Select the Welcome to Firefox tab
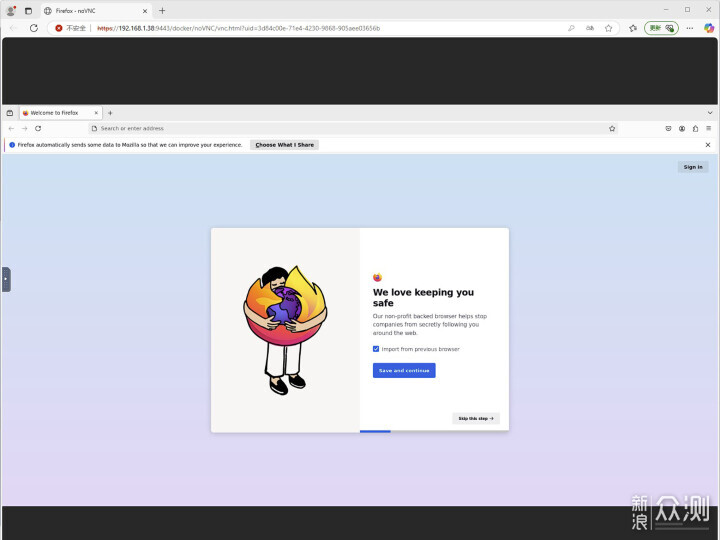The width and height of the screenshot is (720, 540). 60,113
